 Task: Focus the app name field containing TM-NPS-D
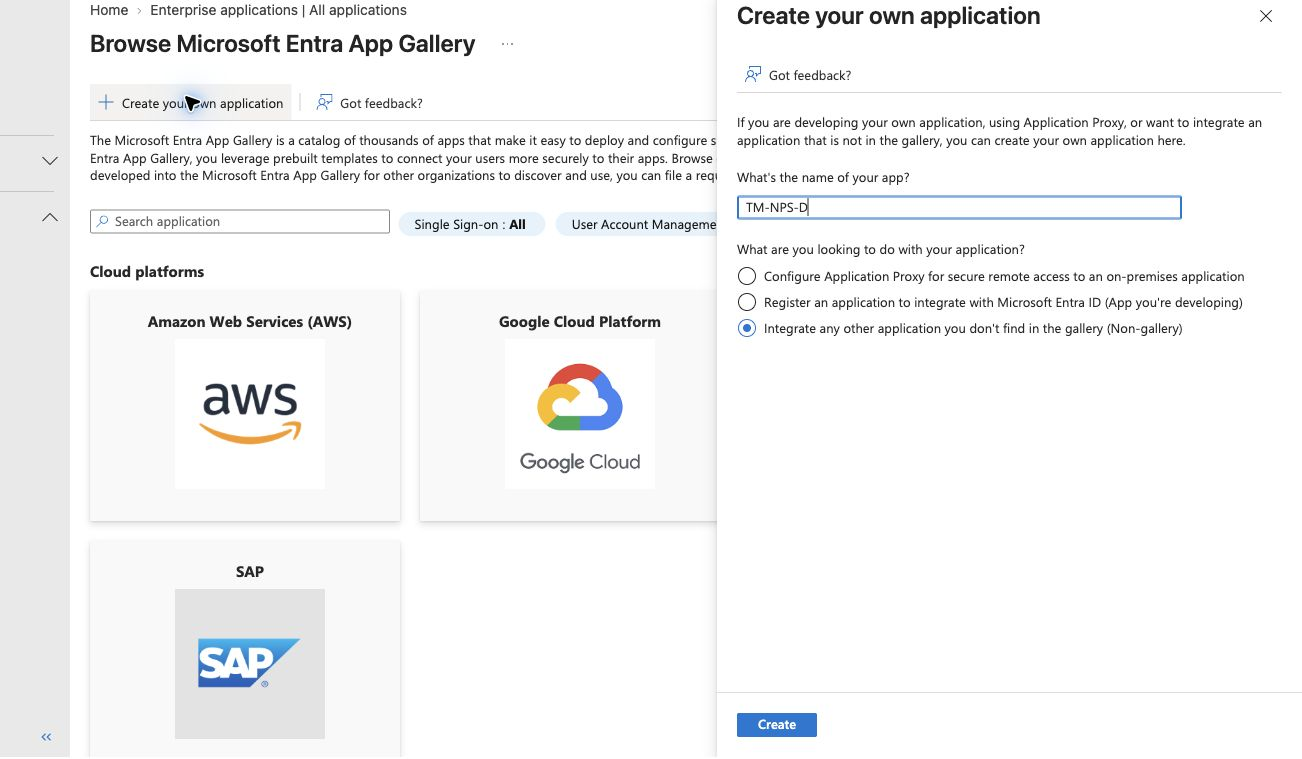(x=959, y=207)
